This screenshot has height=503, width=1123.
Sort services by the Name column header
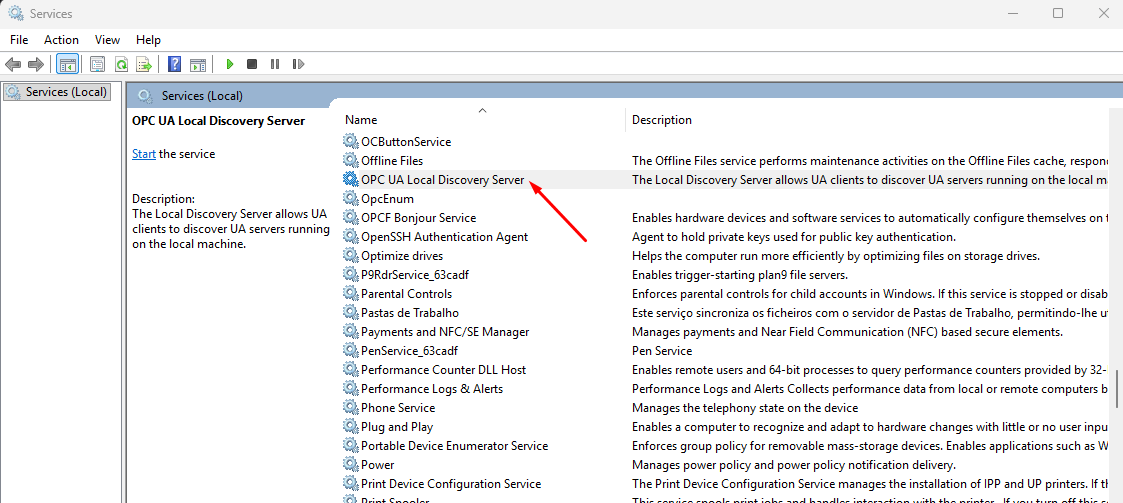361,120
